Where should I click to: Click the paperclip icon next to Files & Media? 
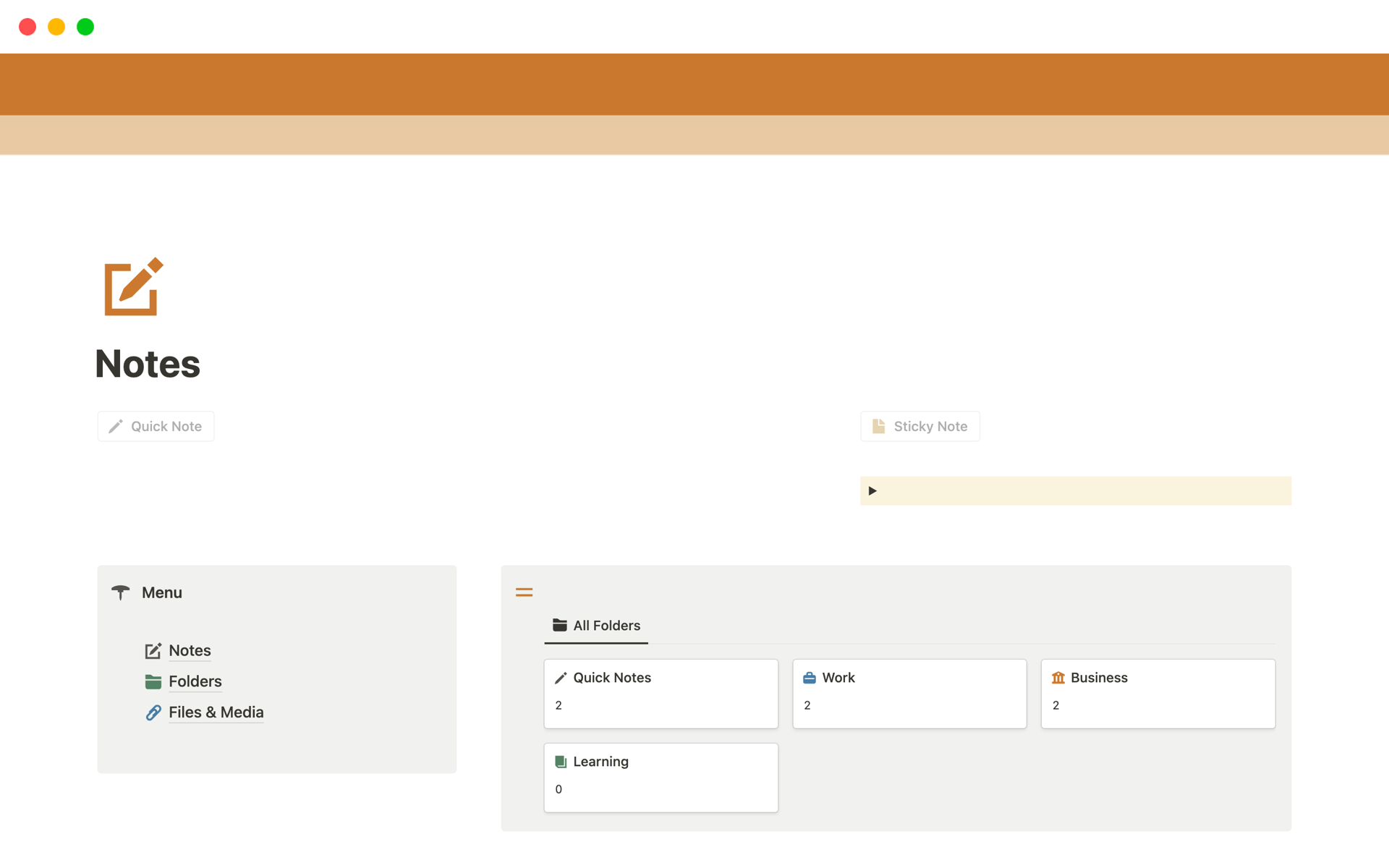click(x=153, y=712)
